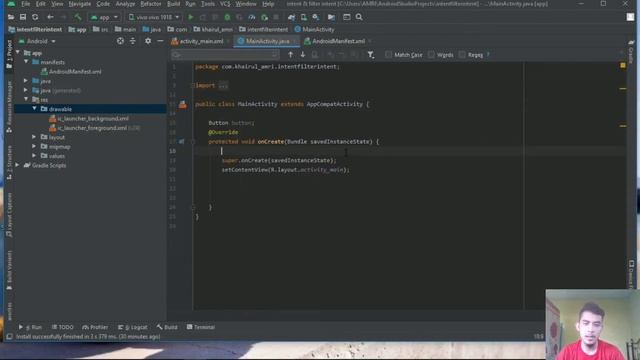Open the Refactor menu
Viewport: 640px width, 360px height.
pyautogui.click(x=151, y=4)
